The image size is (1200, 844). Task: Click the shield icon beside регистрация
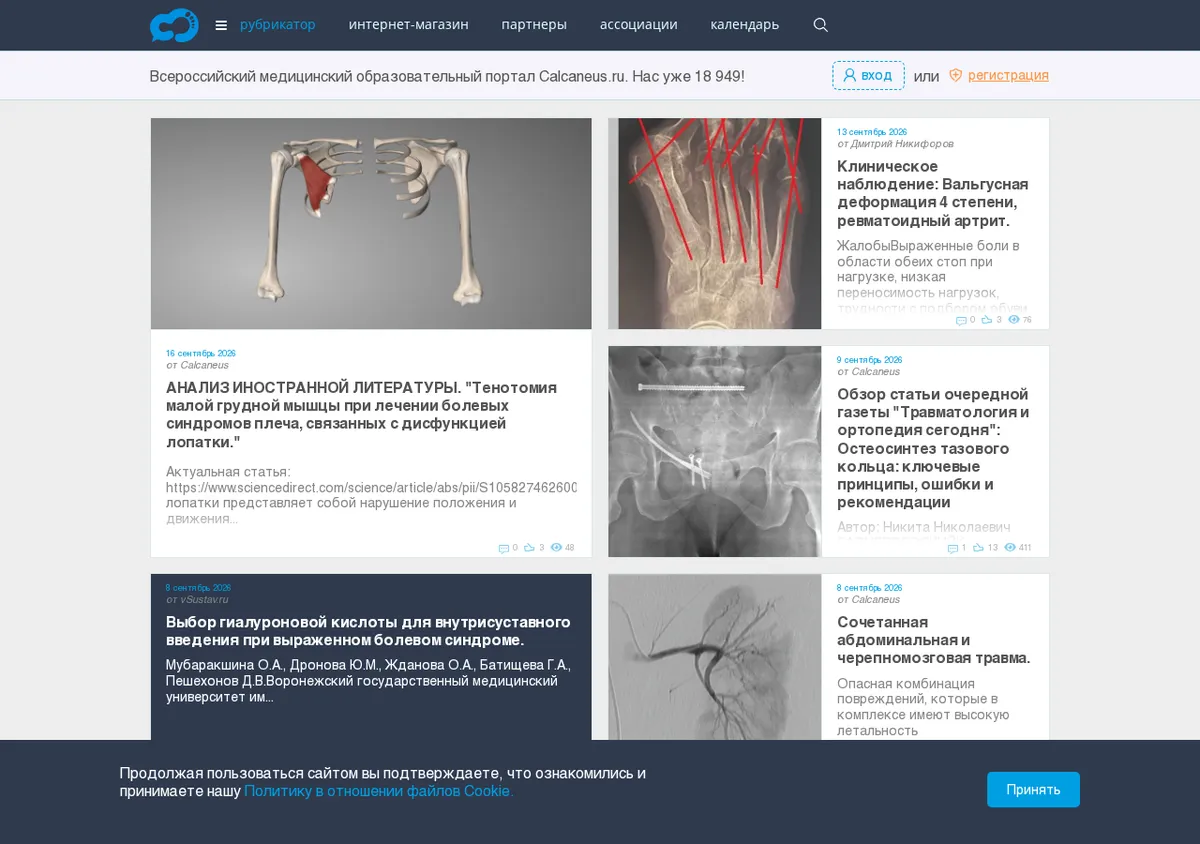pyautogui.click(x=955, y=75)
